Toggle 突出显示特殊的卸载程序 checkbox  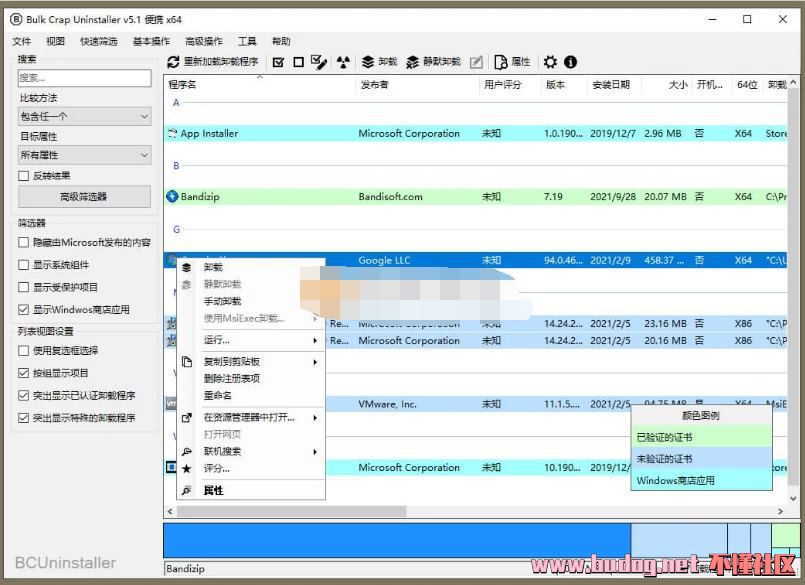[23, 418]
